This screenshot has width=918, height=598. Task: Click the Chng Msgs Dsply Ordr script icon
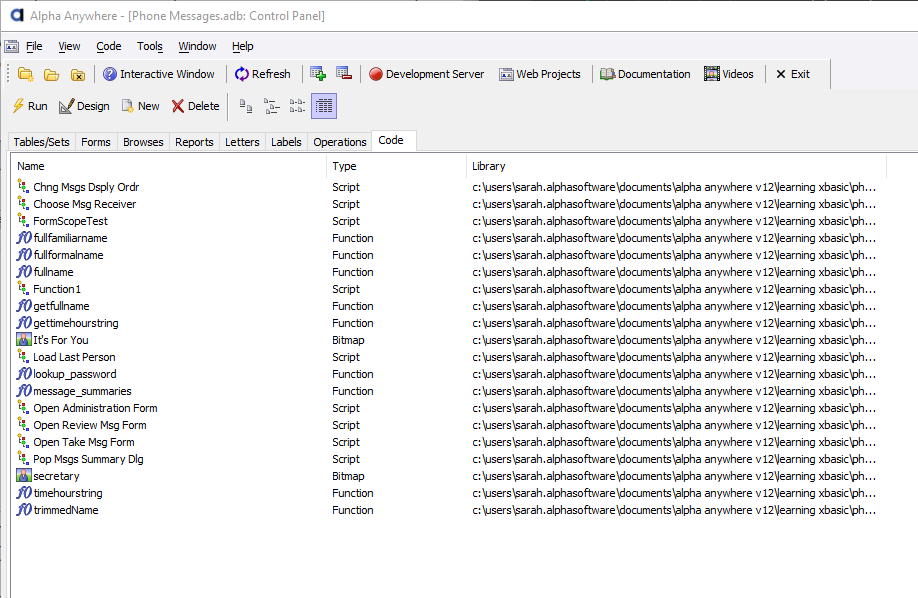(23, 186)
